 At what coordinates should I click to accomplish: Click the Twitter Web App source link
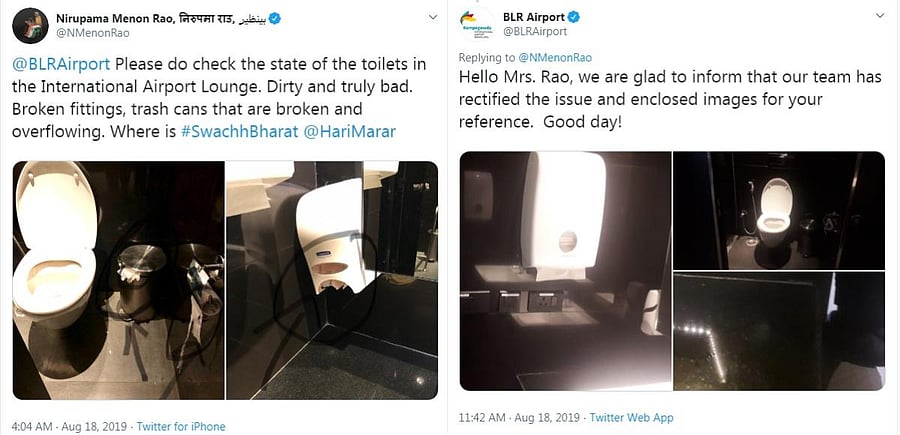(x=631, y=417)
